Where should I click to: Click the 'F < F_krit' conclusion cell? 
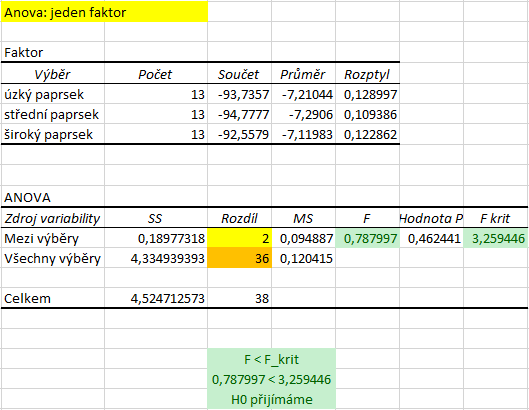coord(272,359)
